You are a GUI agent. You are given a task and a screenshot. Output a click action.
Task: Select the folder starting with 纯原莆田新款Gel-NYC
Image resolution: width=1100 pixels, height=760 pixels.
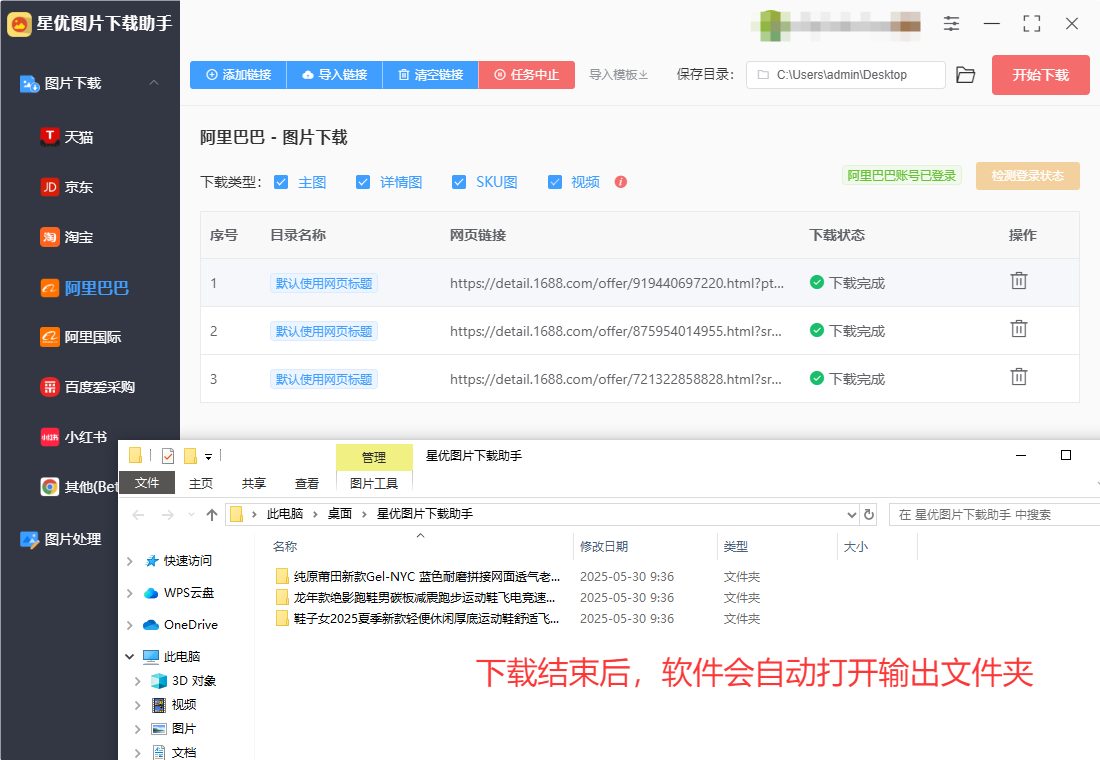pyautogui.click(x=418, y=577)
